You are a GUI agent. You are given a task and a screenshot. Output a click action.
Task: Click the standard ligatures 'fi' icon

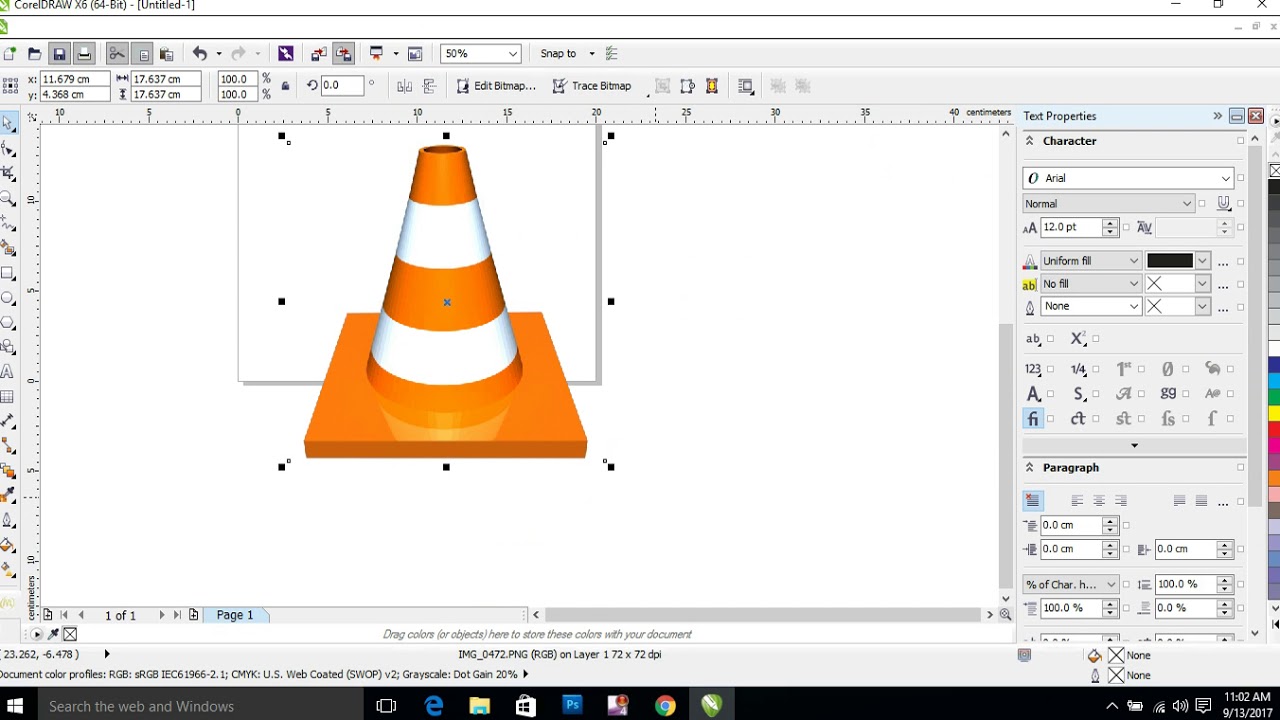(1033, 419)
